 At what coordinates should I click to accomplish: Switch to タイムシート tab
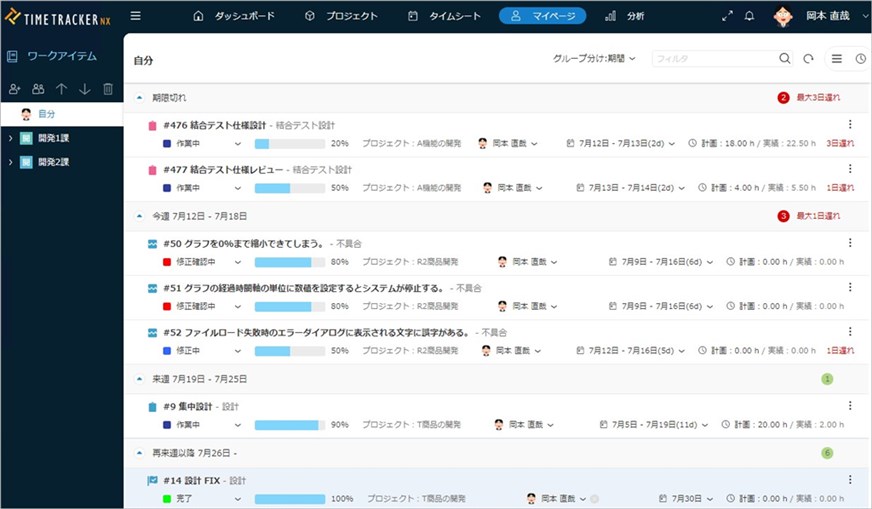(444, 16)
